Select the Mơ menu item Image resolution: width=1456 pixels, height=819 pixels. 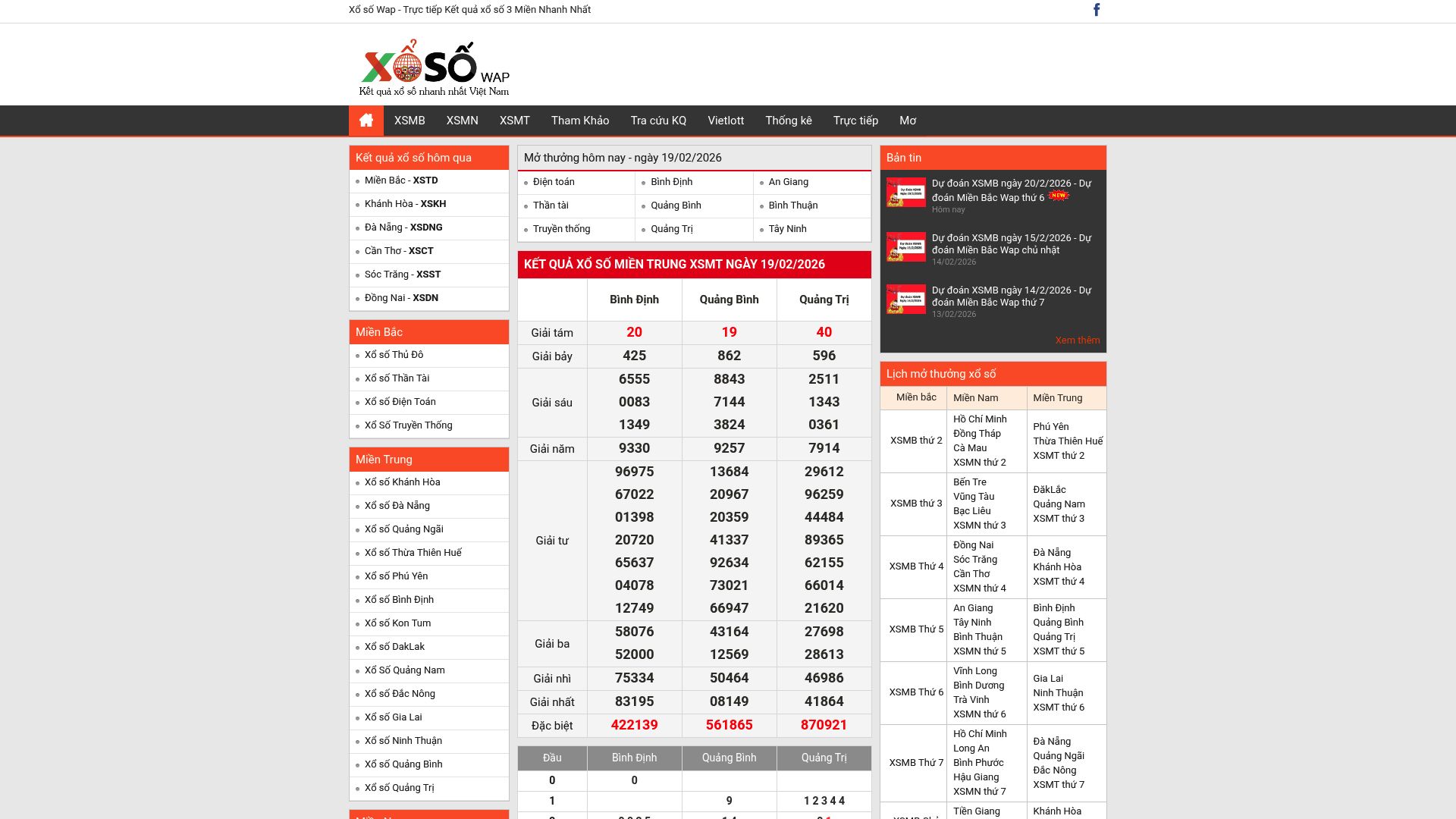point(908,120)
